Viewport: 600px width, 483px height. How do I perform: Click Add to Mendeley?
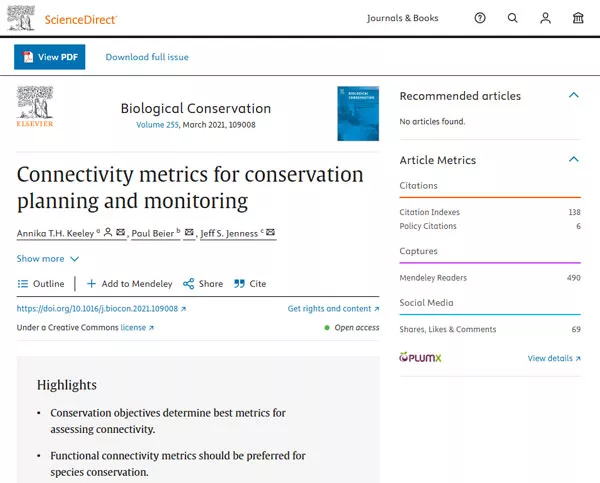click(x=129, y=284)
